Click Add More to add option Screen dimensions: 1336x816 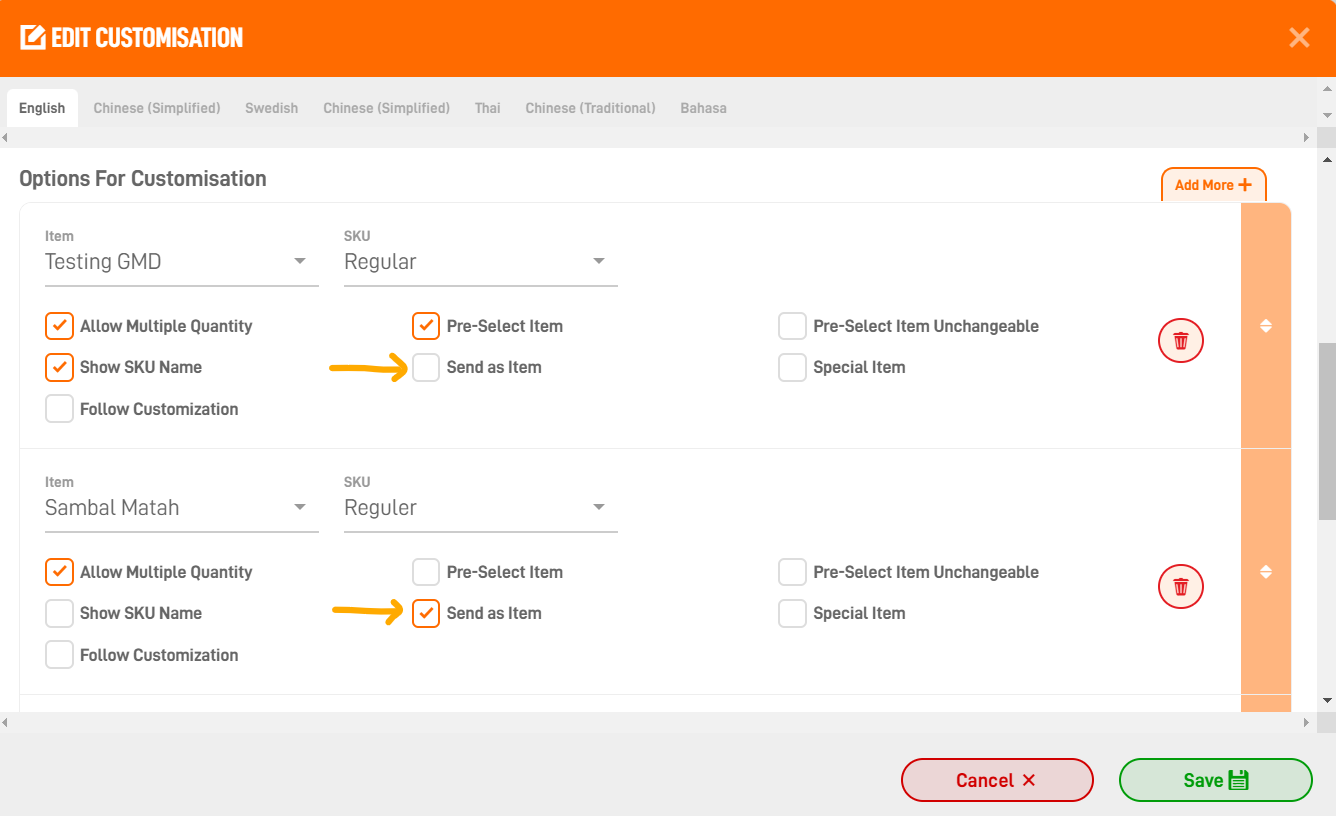tap(1213, 185)
